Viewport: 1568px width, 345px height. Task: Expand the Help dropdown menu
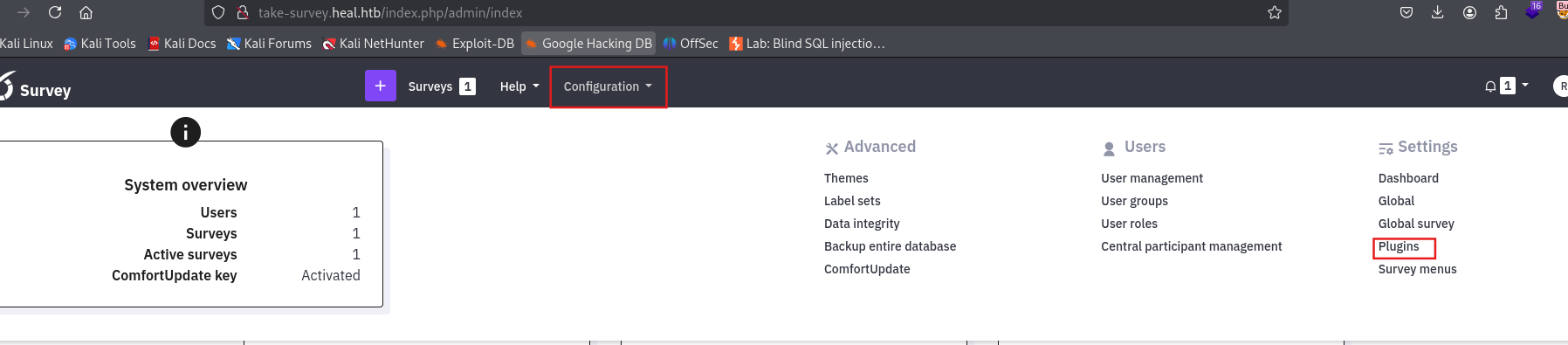point(519,86)
